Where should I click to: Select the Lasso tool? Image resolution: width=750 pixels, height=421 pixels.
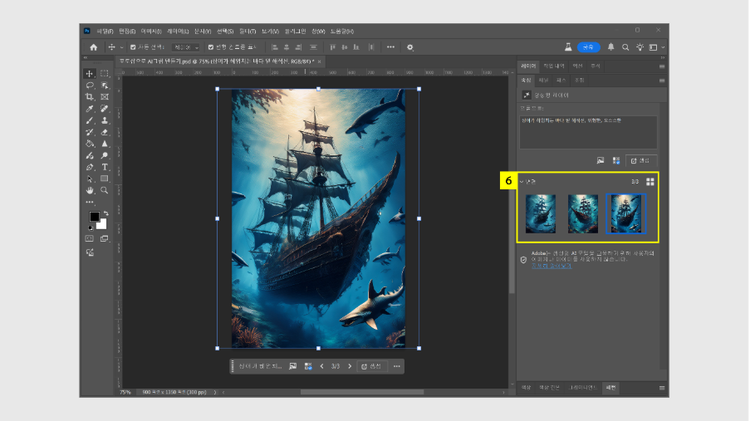coord(90,86)
